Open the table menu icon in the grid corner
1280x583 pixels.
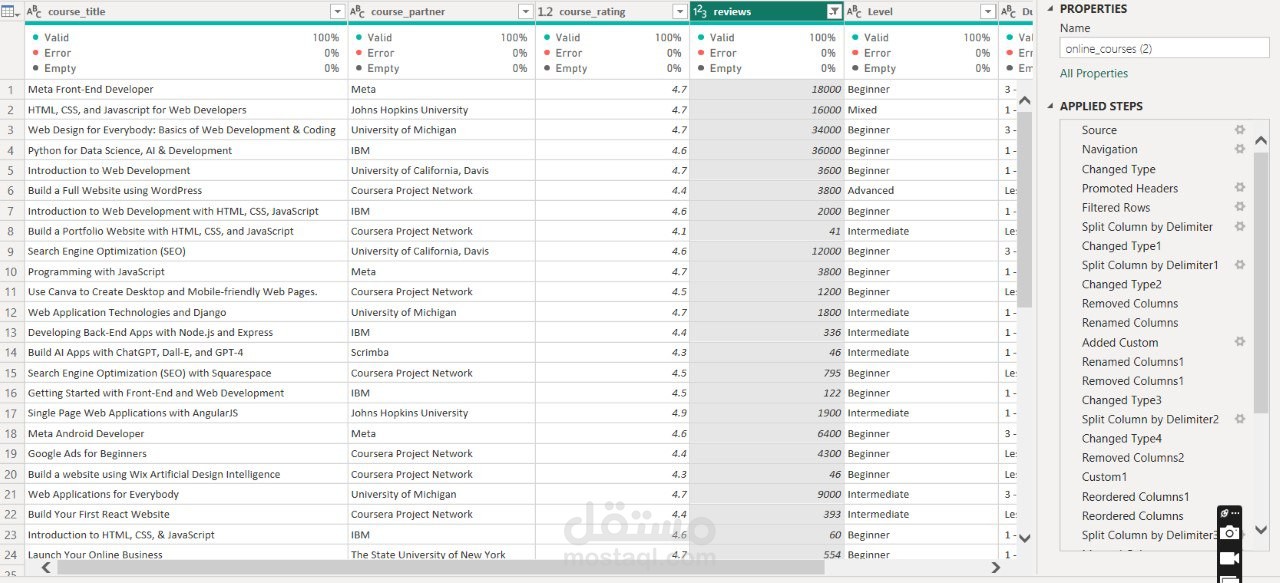click(8, 11)
